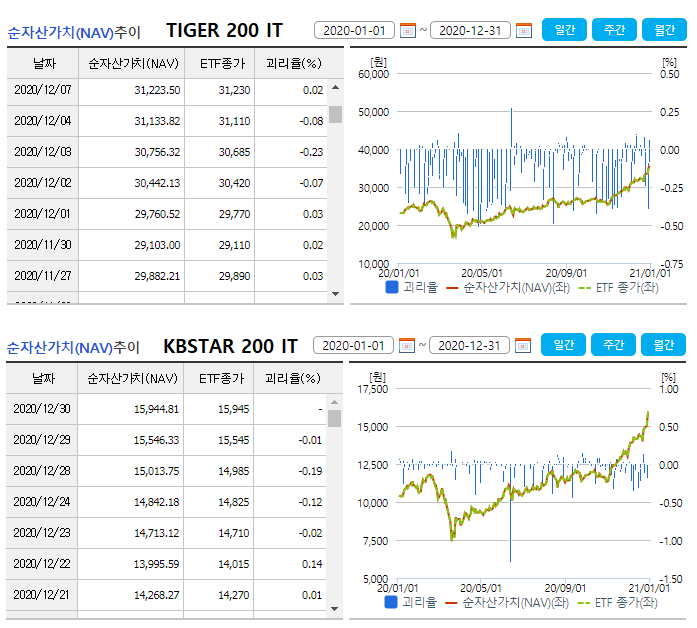Click green ETF 종가 legend line in KBSTAR chart

[x=584, y=603]
